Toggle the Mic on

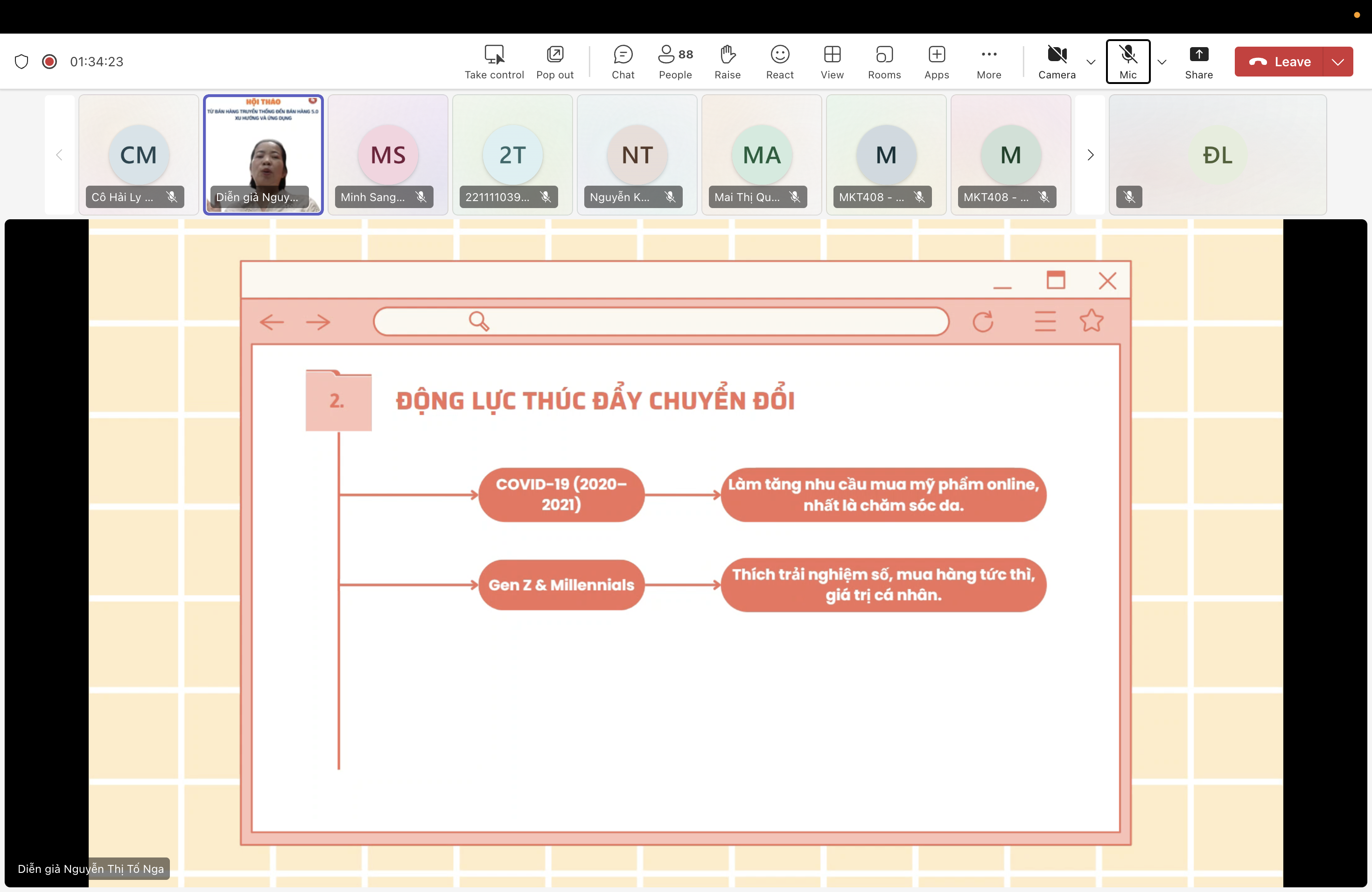(1127, 62)
